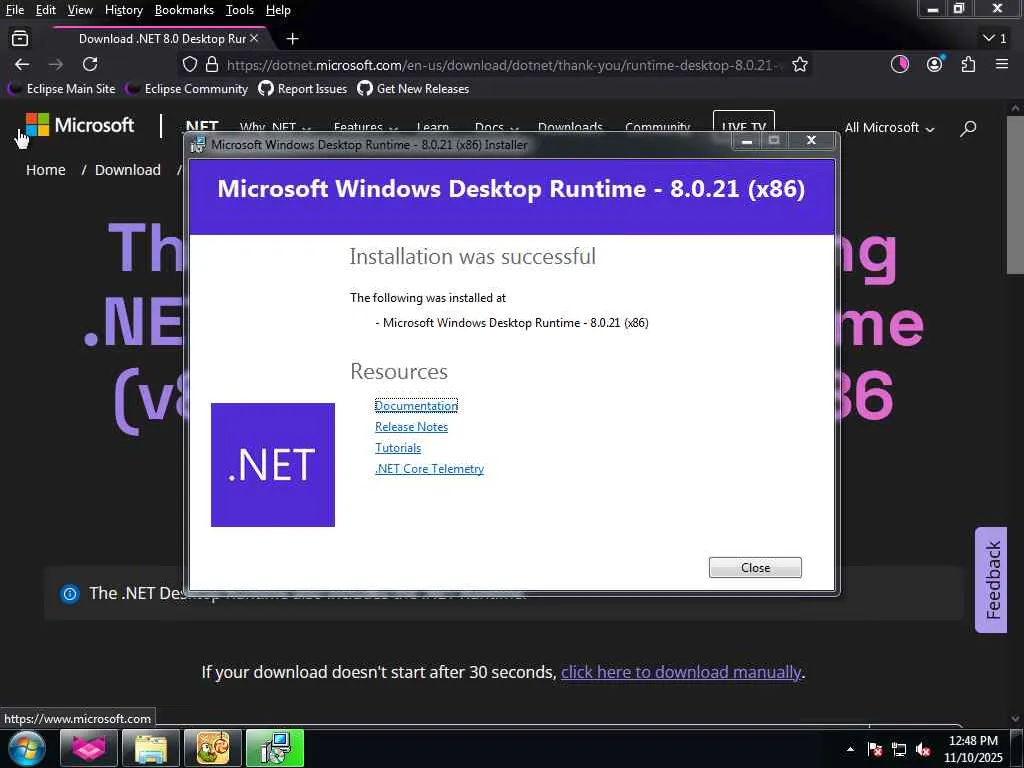This screenshot has width=1024, height=768.
Task: Click the muted volume tray icon
Action: tap(923, 750)
